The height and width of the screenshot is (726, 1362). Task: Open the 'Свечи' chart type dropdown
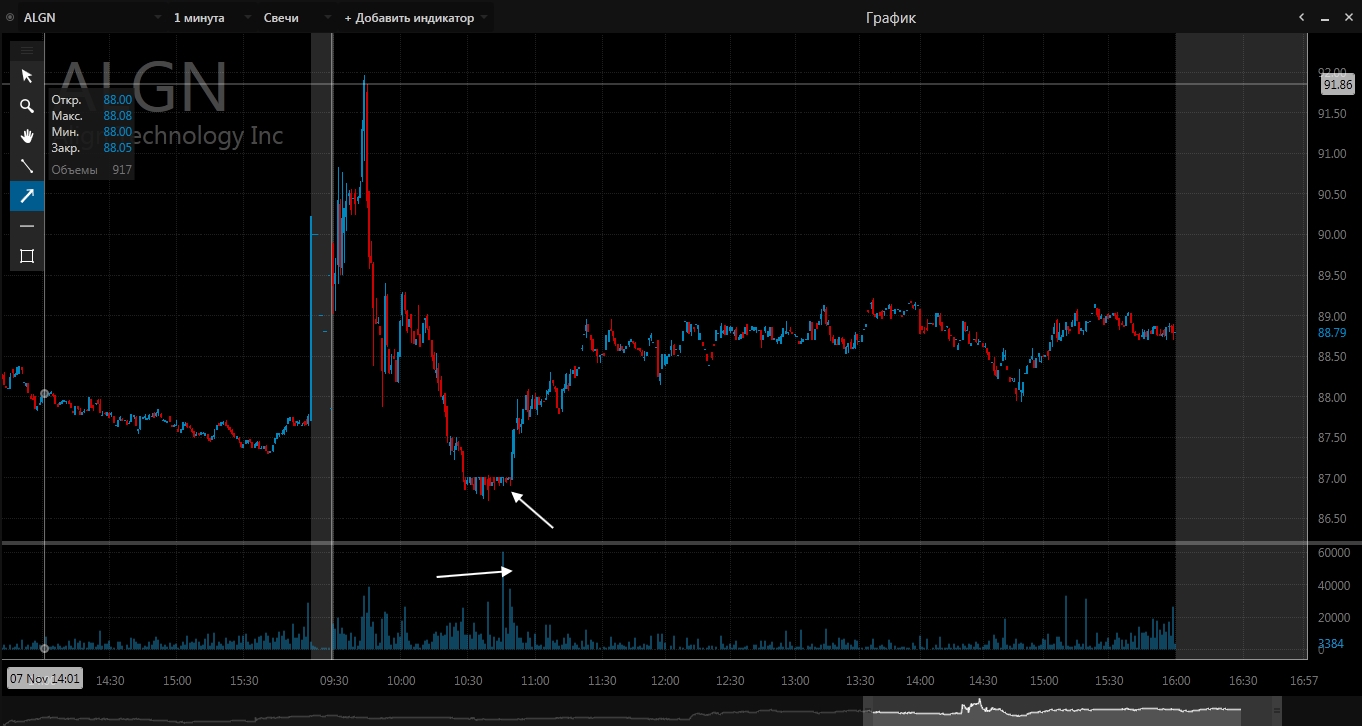point(326,18)
